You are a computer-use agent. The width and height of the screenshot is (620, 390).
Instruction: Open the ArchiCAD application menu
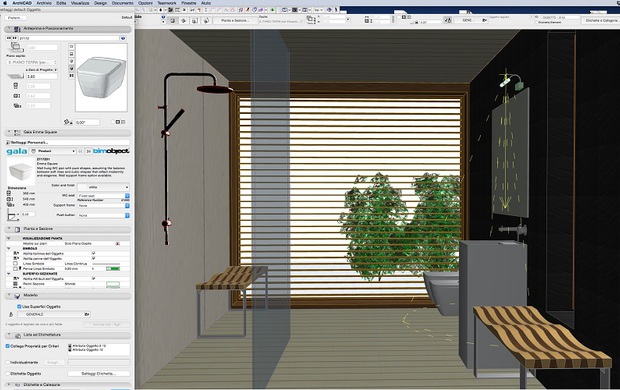point(22,3)
